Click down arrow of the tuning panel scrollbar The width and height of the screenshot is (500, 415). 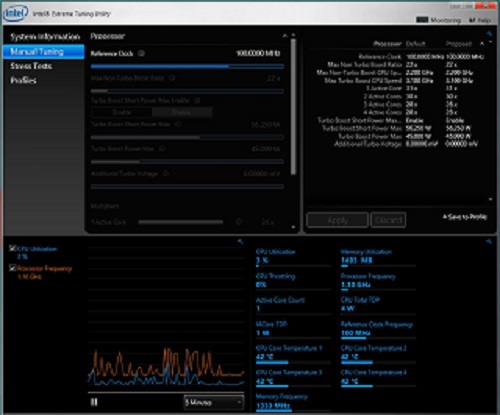(x=293, y=227)
